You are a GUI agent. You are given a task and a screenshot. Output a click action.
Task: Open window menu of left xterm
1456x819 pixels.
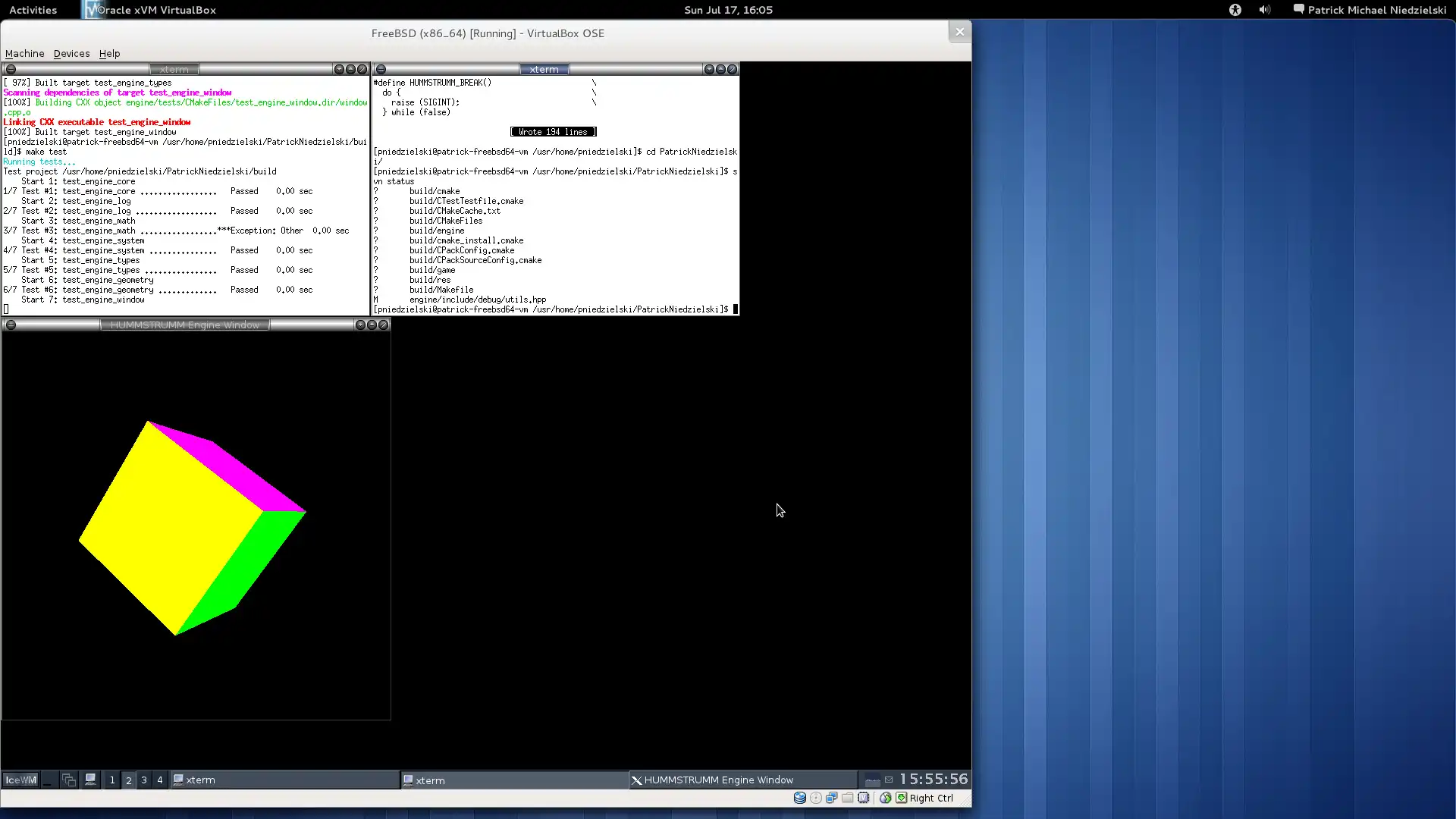tap(11, 69)
